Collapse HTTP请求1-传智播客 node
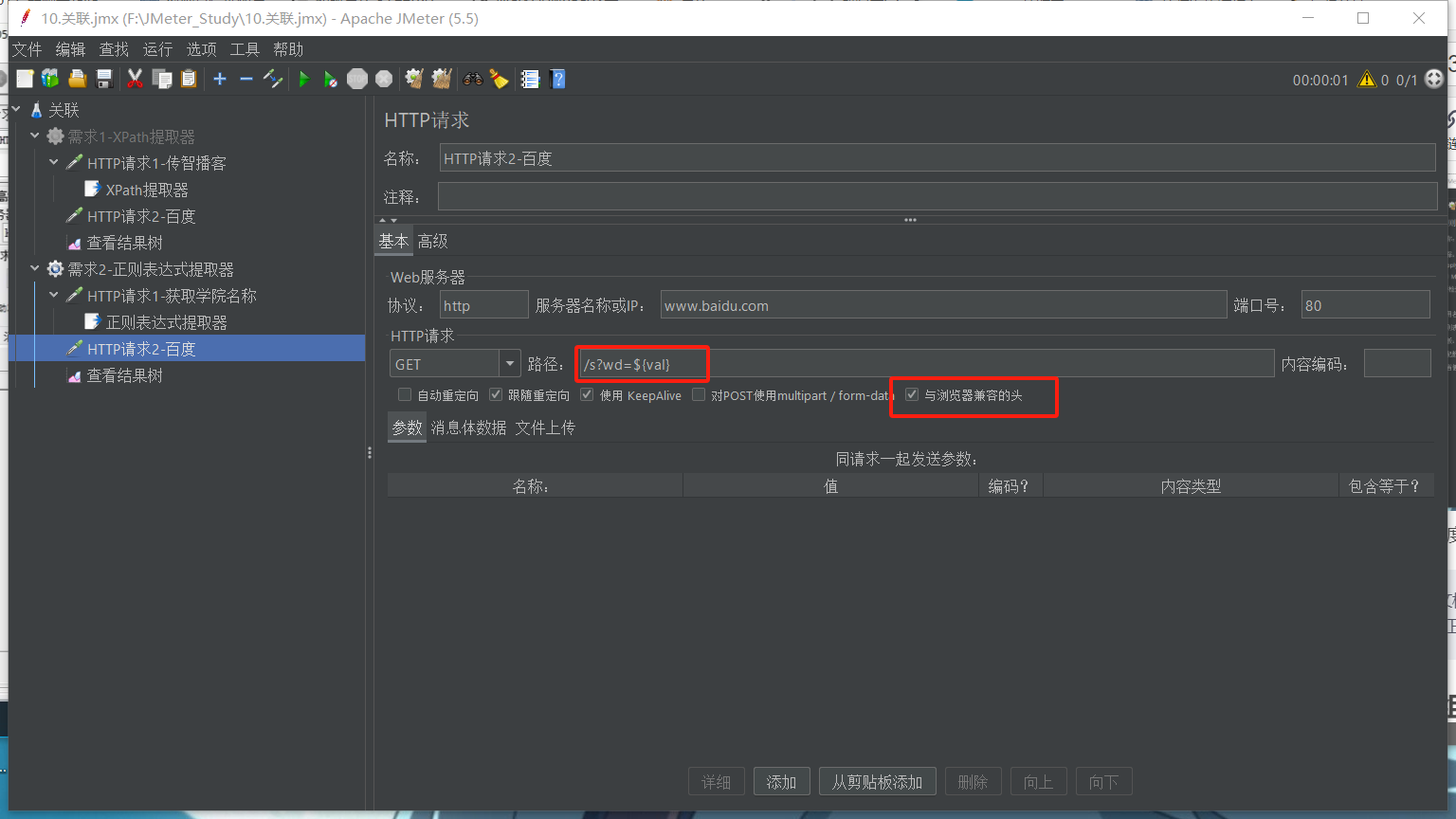The width and height of the screenshot is (1456, 819). pyautogui.click(x=54, y=163)
